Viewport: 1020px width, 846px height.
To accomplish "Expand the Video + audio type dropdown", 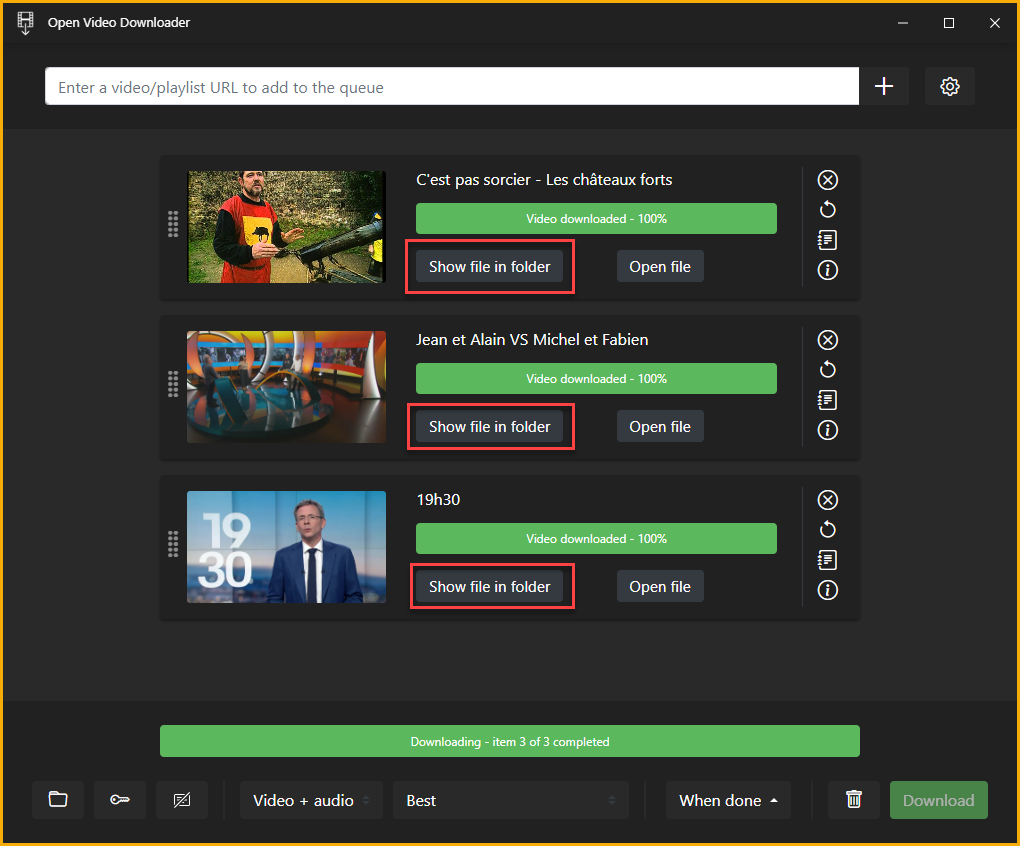I will (x=311, y=800).
